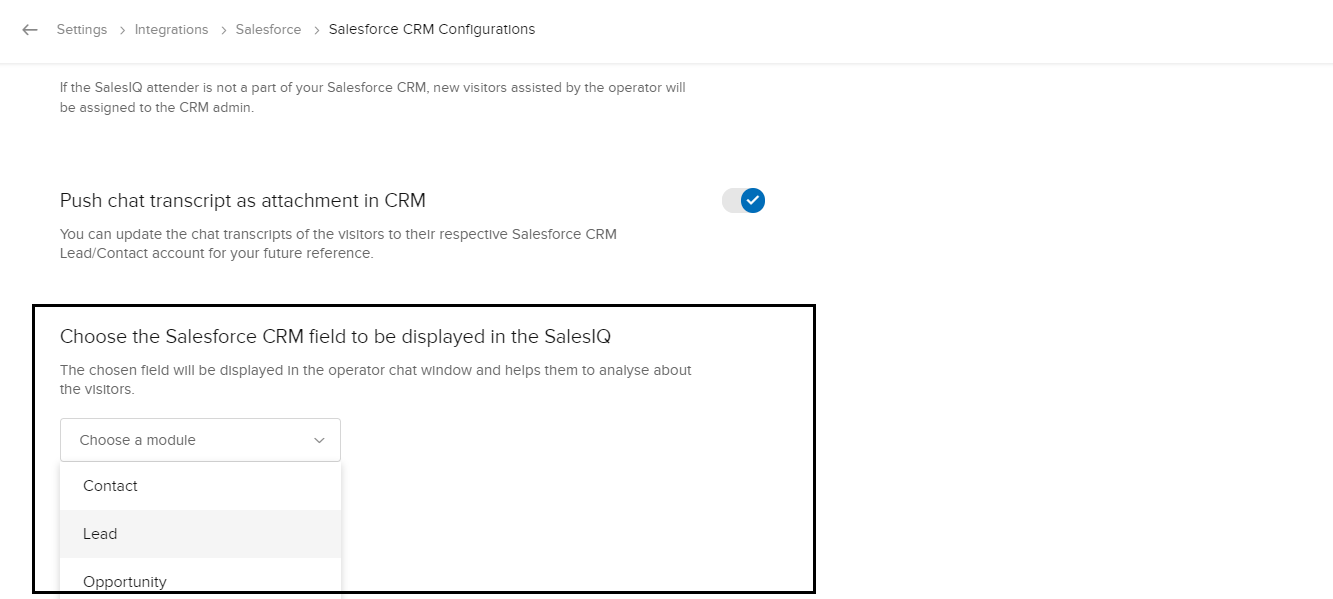Click the chat transcripts update description text
The image size is (1333, 599).
pyautogui.click(x=338, y=244)
